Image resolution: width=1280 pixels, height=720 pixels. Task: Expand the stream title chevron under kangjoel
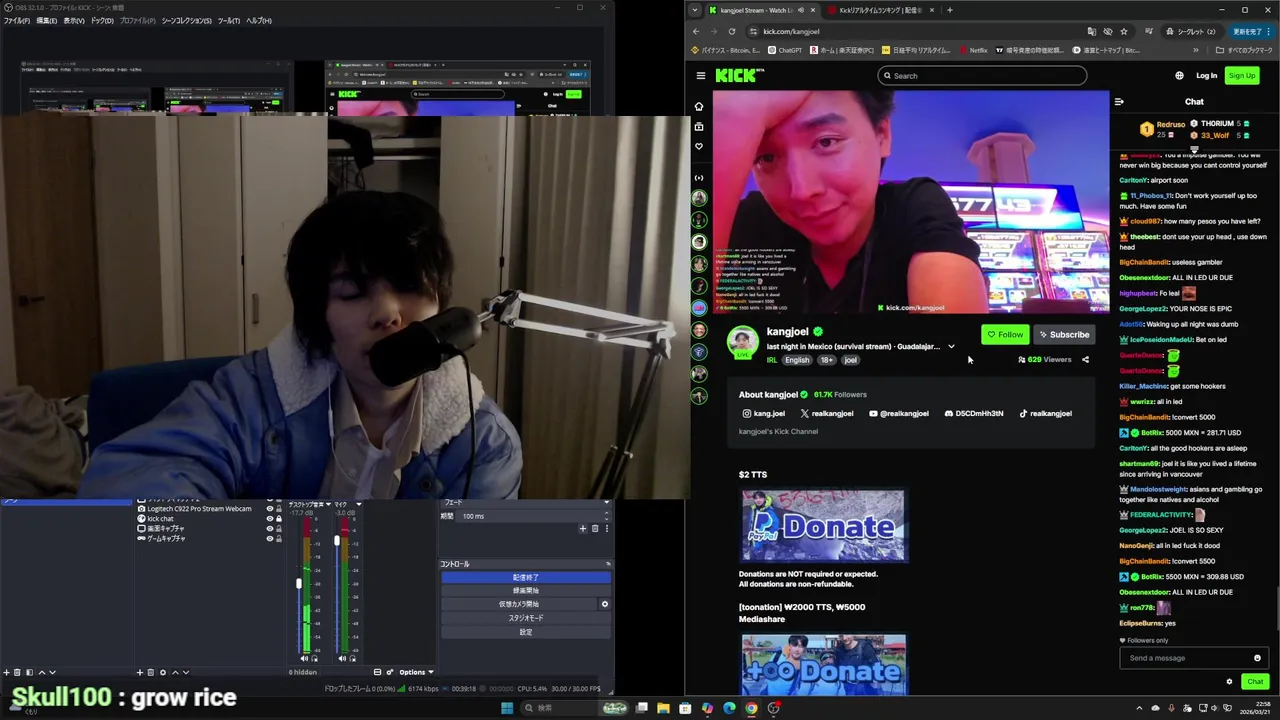point(951,346)
